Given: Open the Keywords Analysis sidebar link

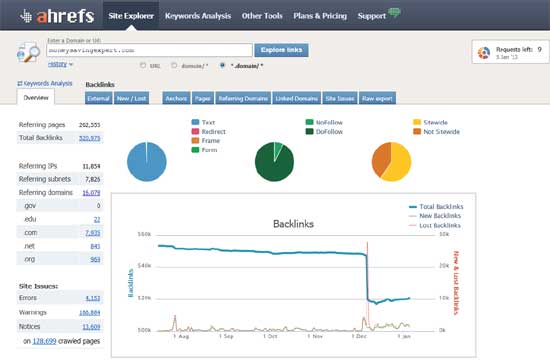Looking at the screenshot, I should point(48,83).
